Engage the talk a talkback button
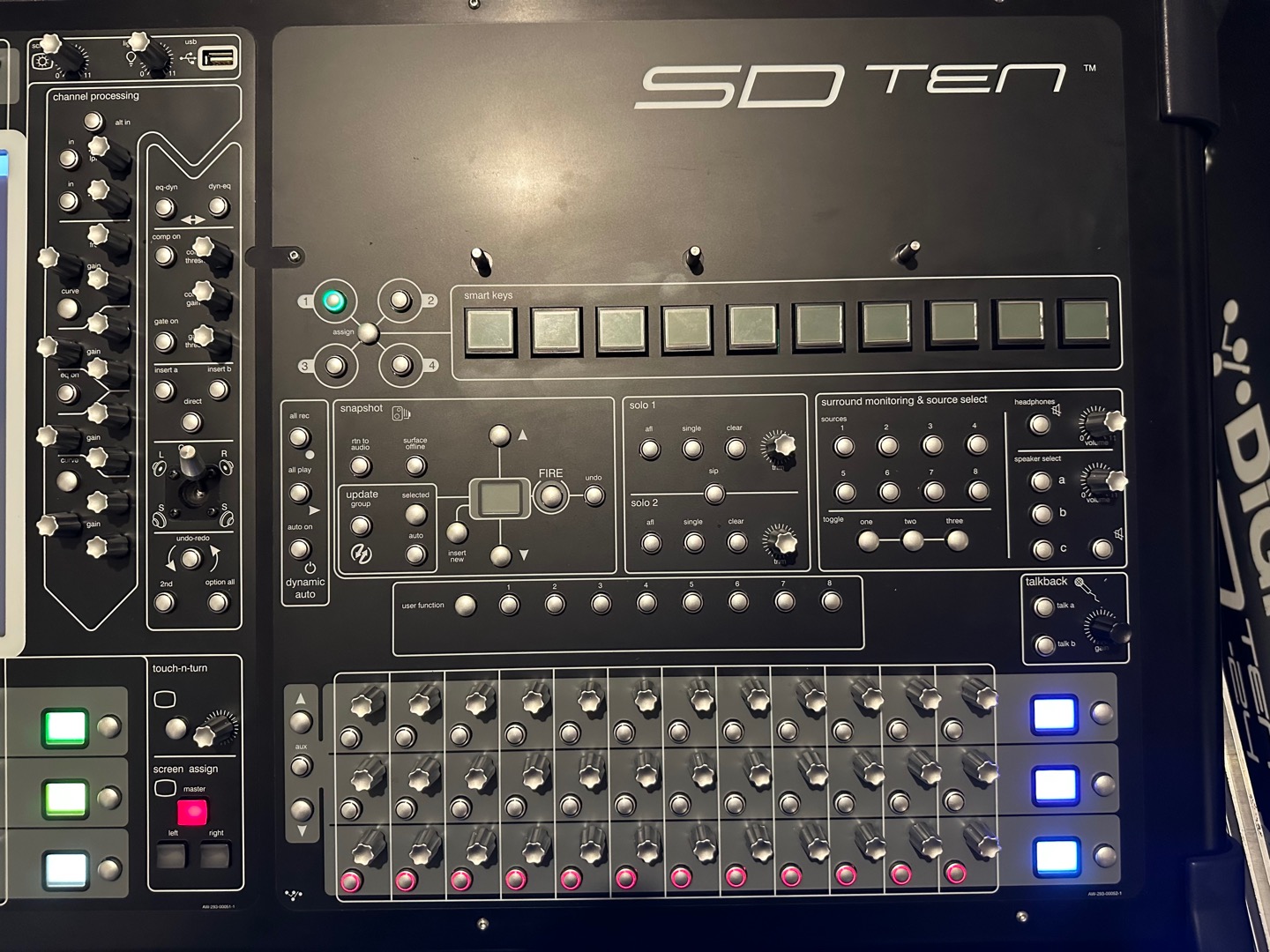Image resolution: width=1270 pixels, height=952 pixels. pyautogui.click(x=1043, y=606)
